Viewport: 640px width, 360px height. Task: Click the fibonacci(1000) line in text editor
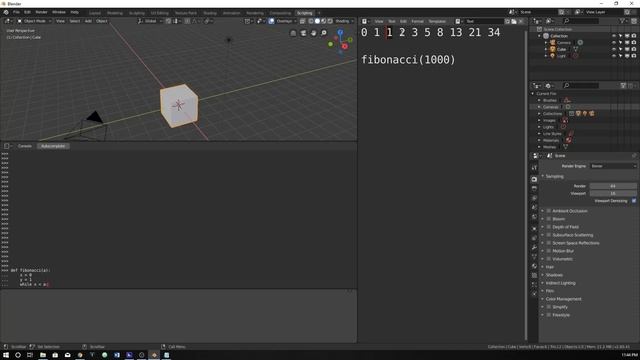click(408, 60)
